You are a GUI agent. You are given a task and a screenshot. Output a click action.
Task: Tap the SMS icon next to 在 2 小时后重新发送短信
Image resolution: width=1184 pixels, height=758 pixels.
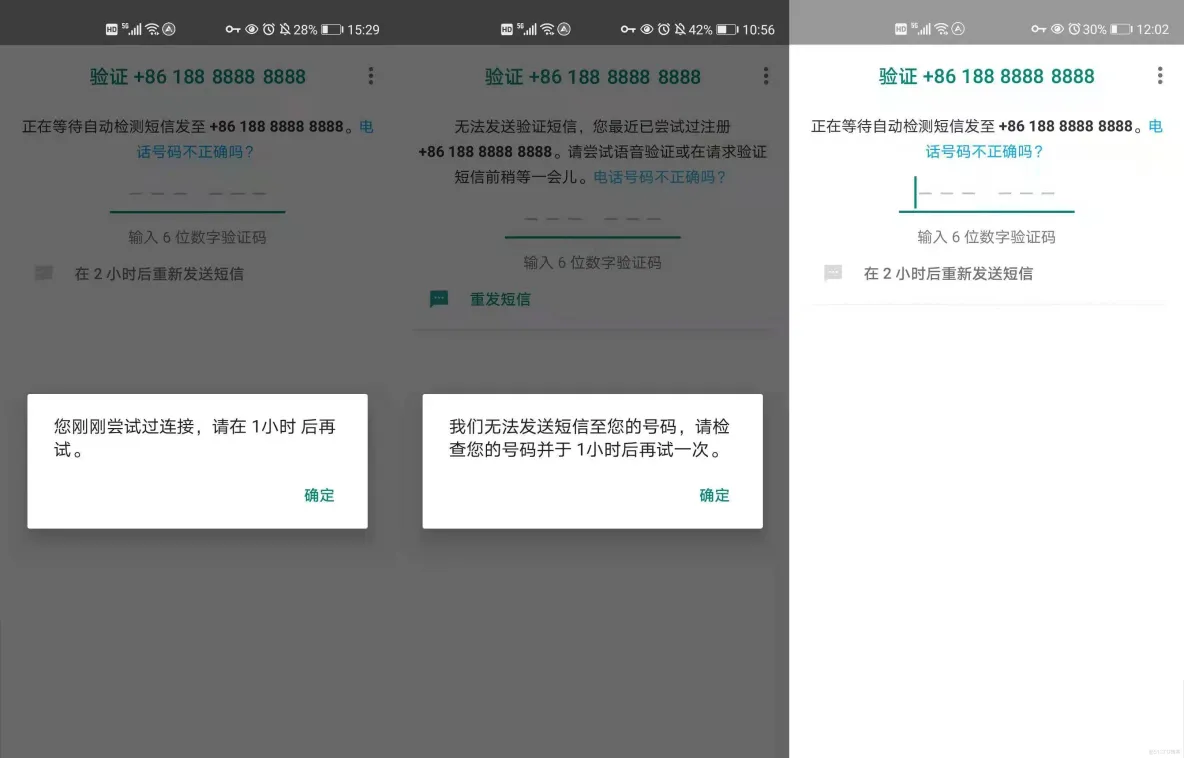click(x=44, y=272)
